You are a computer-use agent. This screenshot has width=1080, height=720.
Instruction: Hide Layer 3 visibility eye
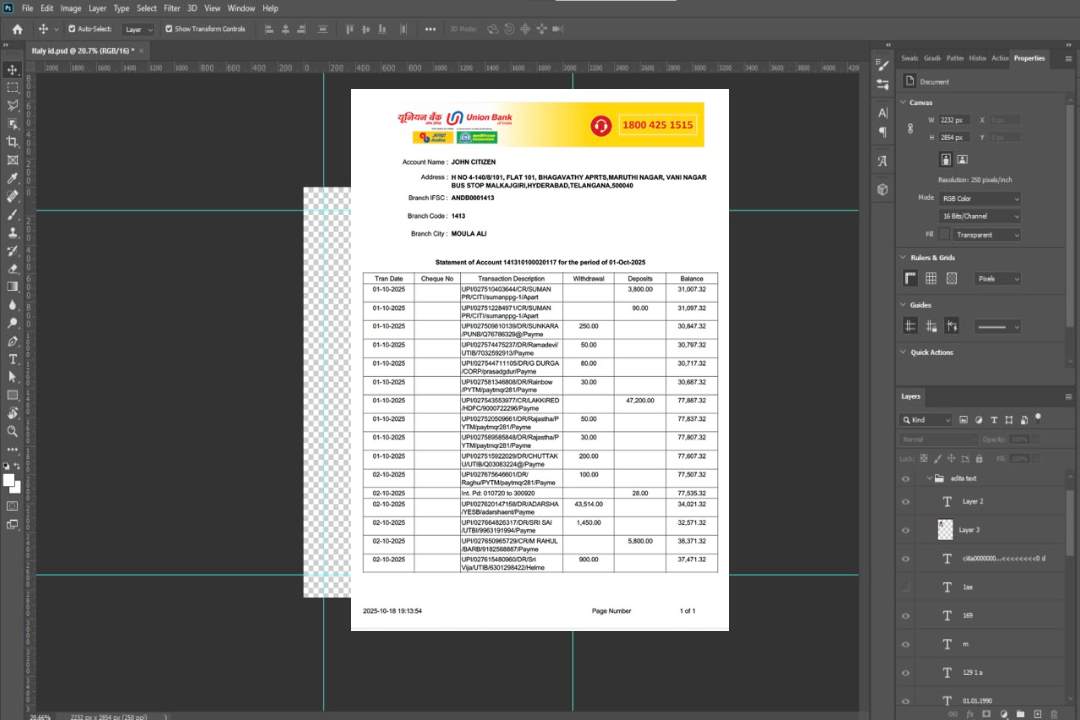pos(906,531)
